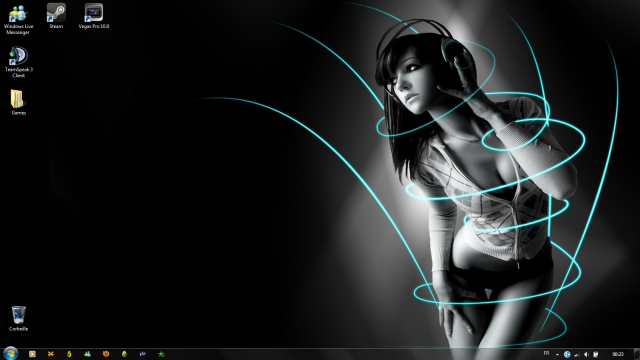Viewport: 640px width, 360px height.
Task: Open the speaker volume control
Action: [587, 354]
